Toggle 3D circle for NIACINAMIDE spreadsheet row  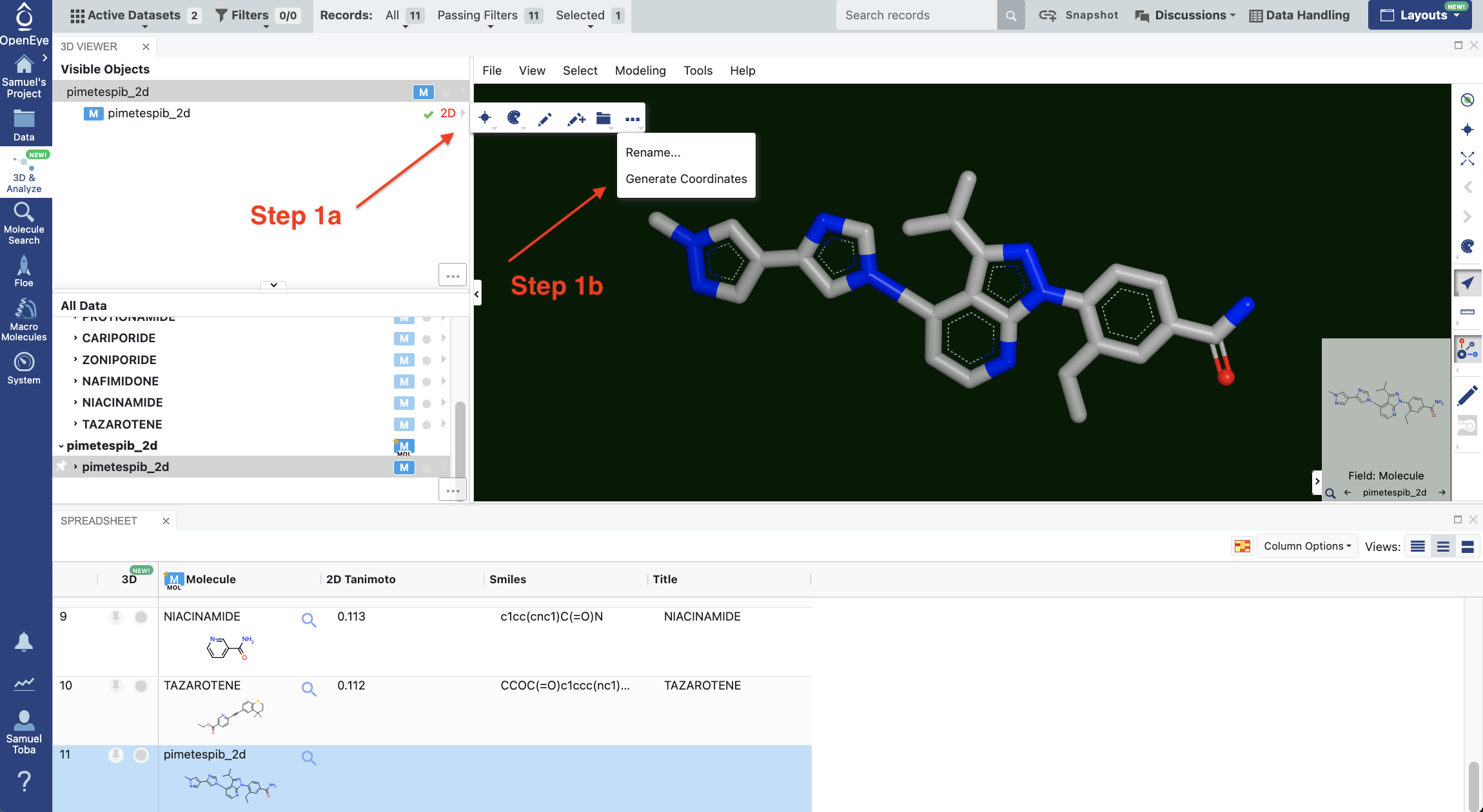click(141, 617)
